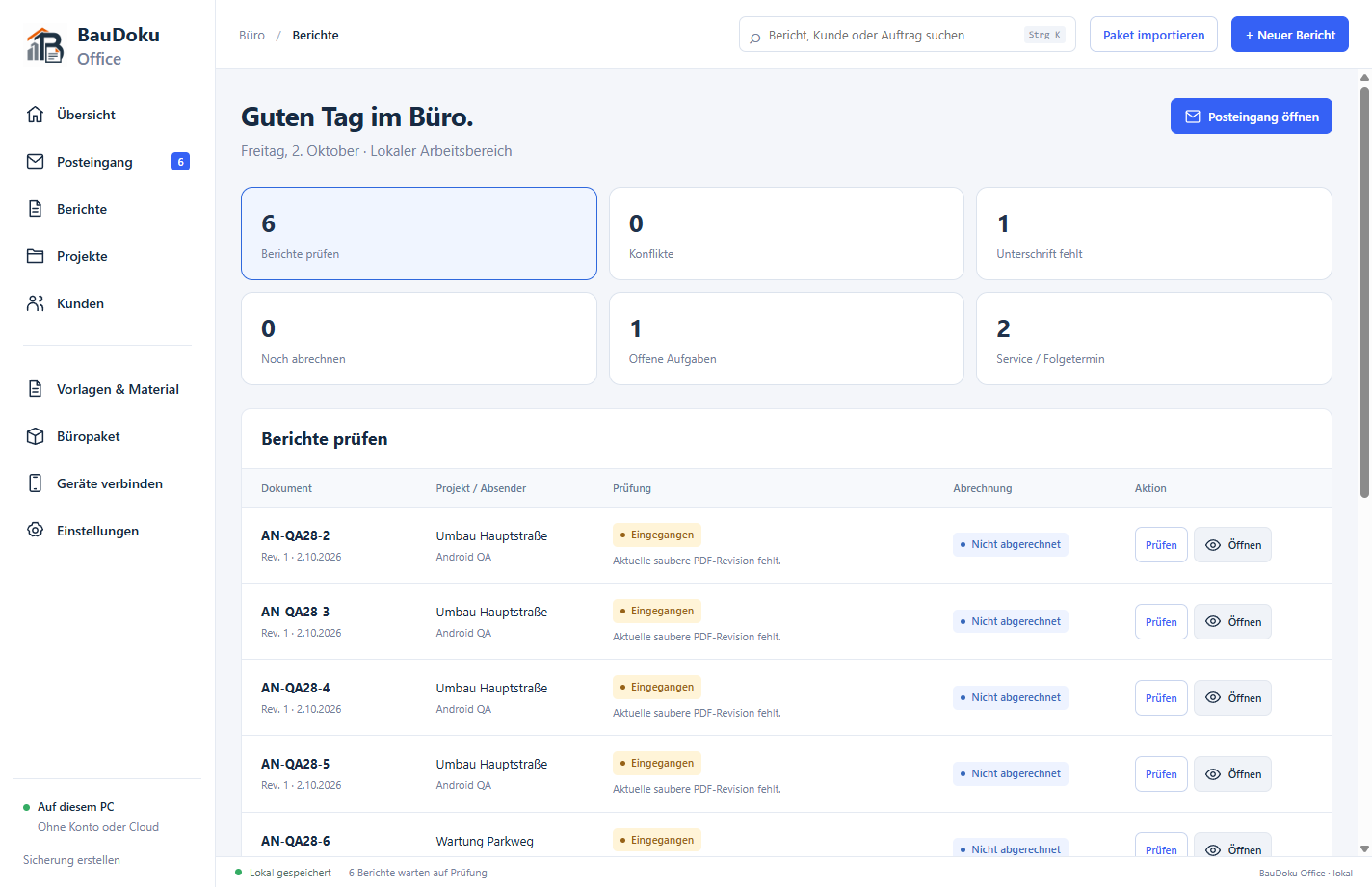
Task: Select the Berichte prüfen summary card
Action: (419, 233)
